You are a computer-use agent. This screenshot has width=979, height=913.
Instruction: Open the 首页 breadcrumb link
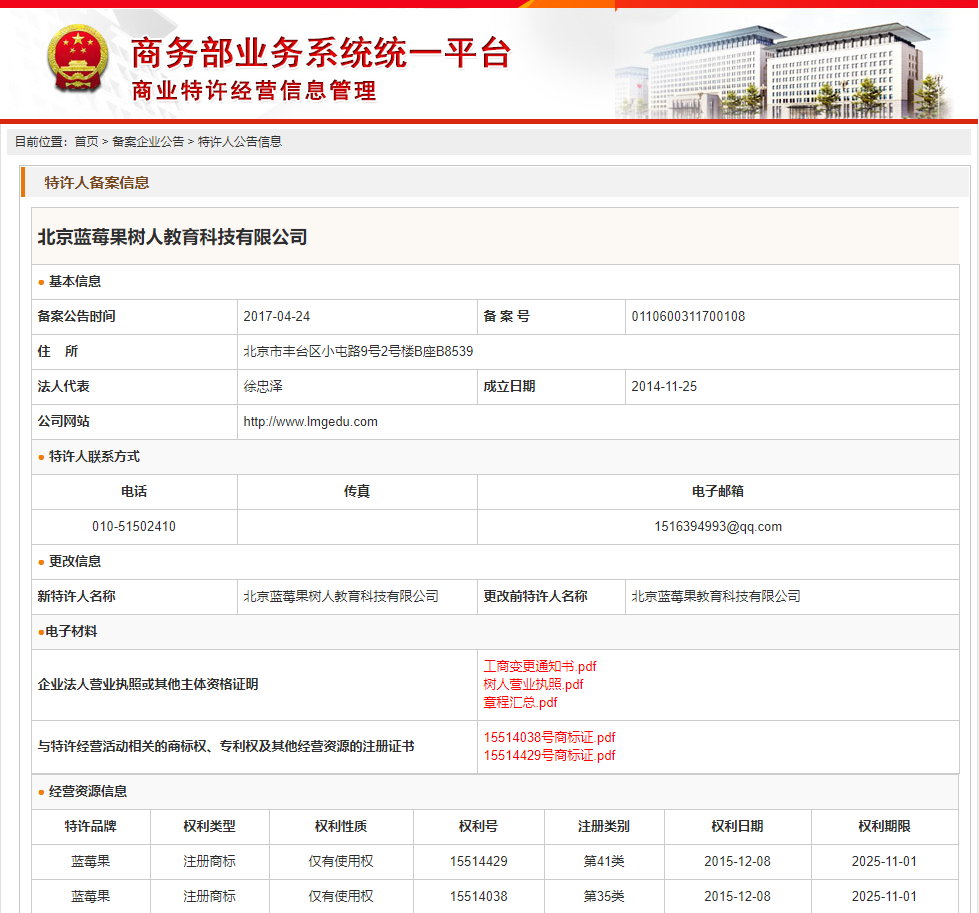click(86, 142)
